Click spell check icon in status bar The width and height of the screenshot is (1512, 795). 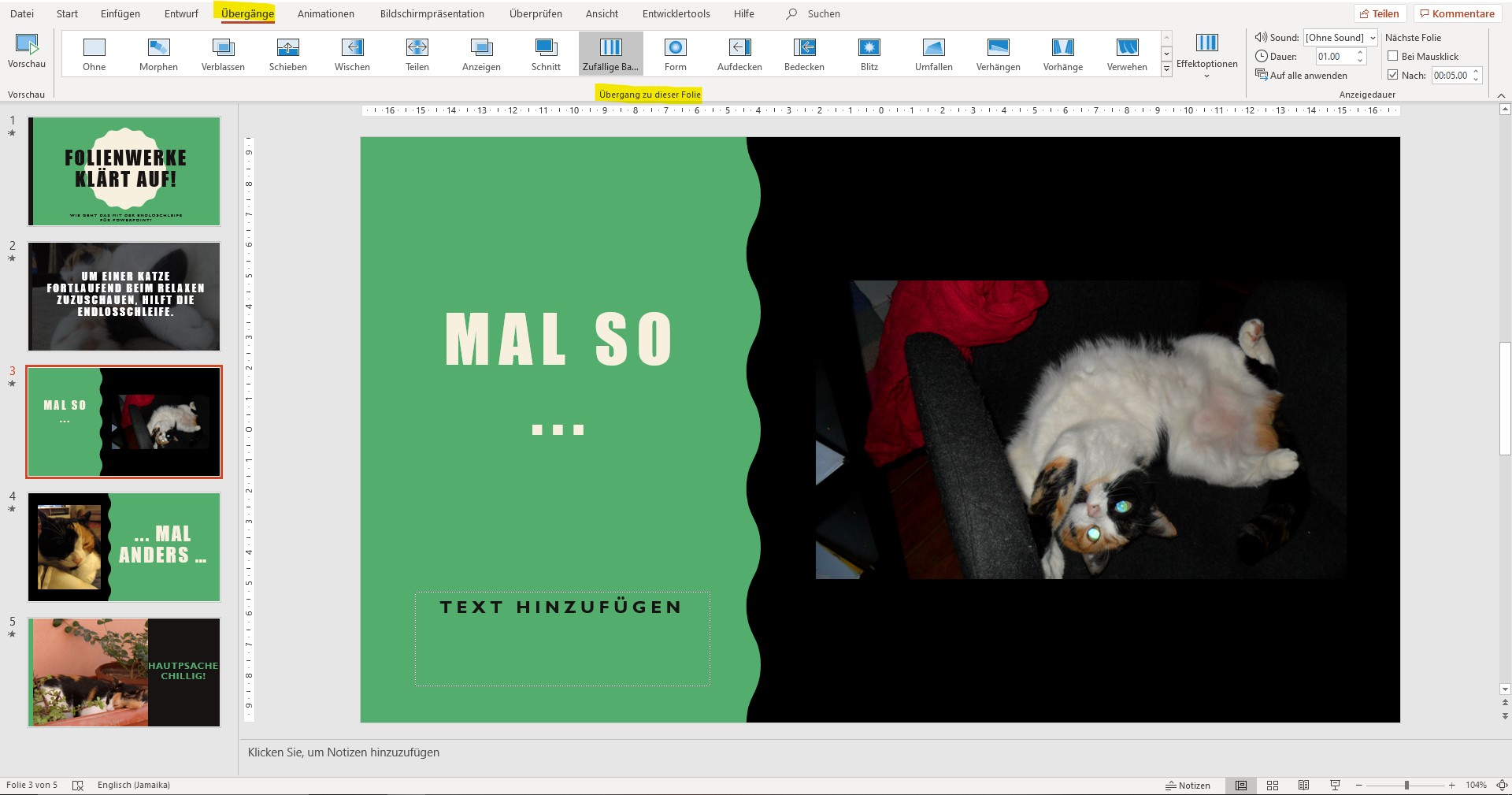(77, 786)
